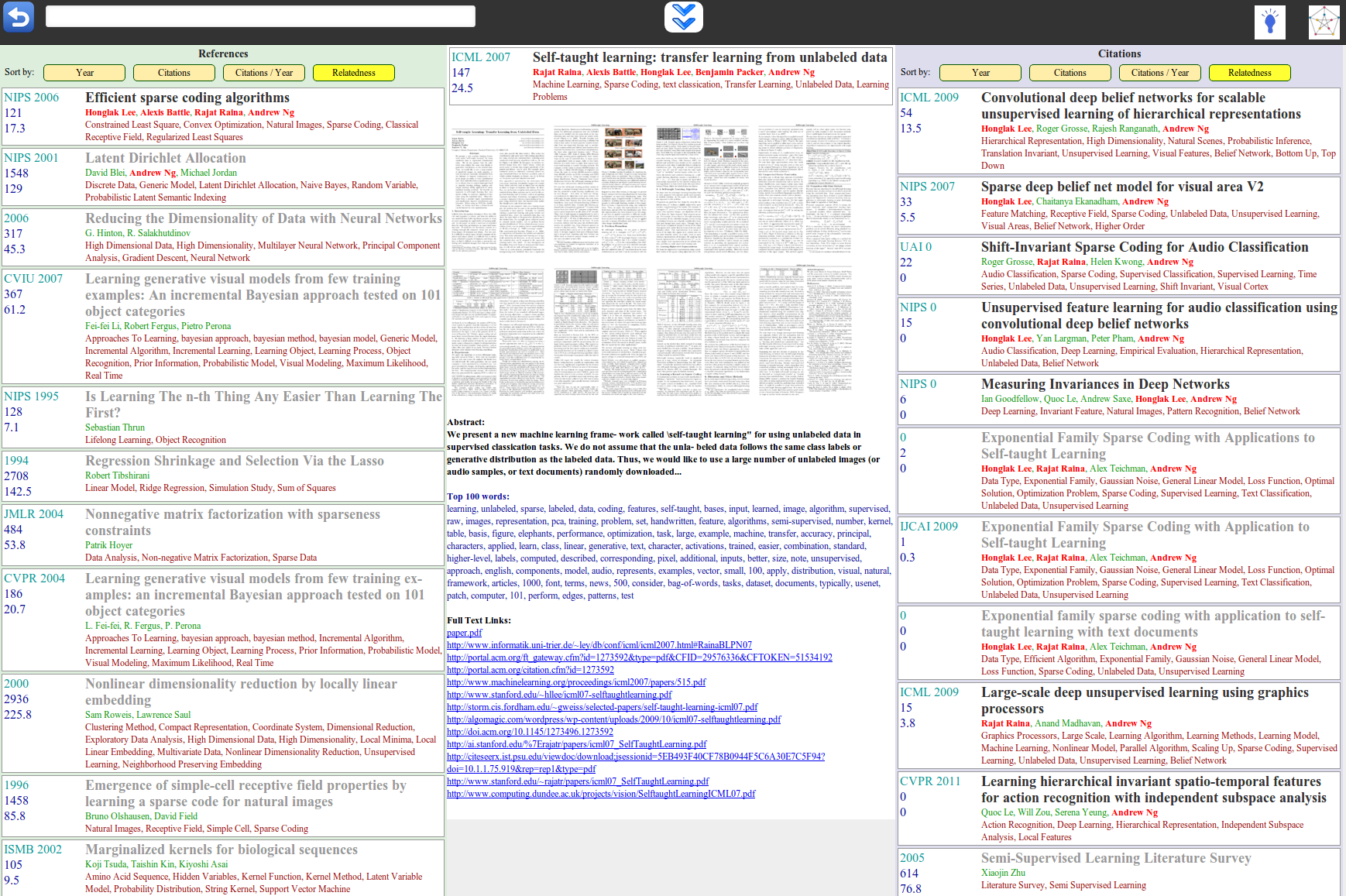This screenshot has width=1346, height=896.
Task: Open Learning hierarchical invariant spatio-temporal features citation
Action: click(1154, 789)
